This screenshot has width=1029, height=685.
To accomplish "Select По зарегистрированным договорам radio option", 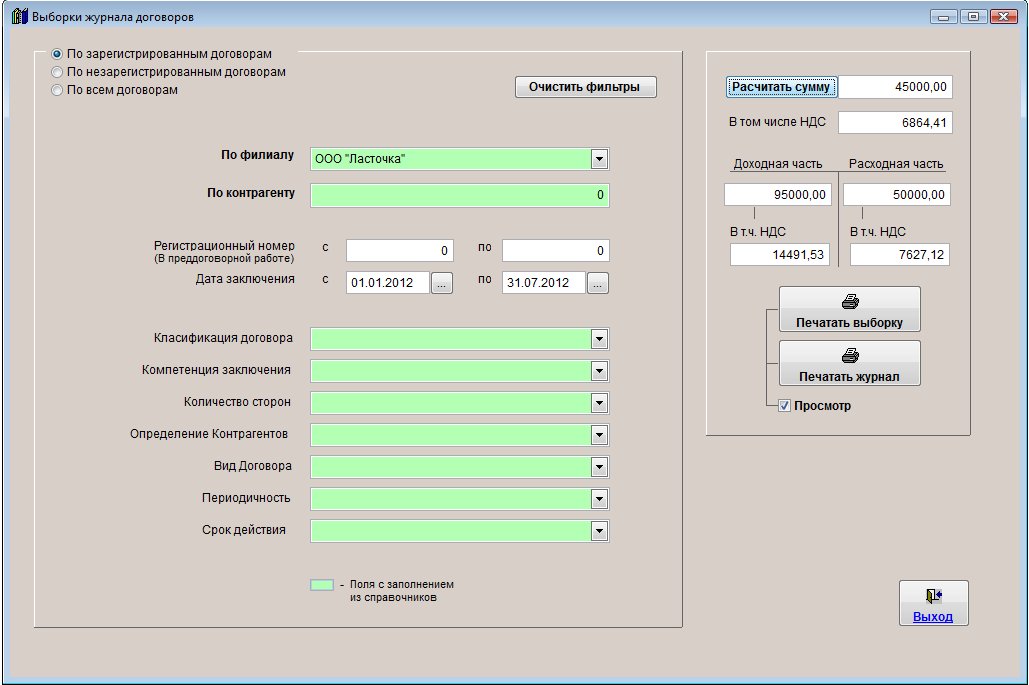I will click(x=57, y=54).
